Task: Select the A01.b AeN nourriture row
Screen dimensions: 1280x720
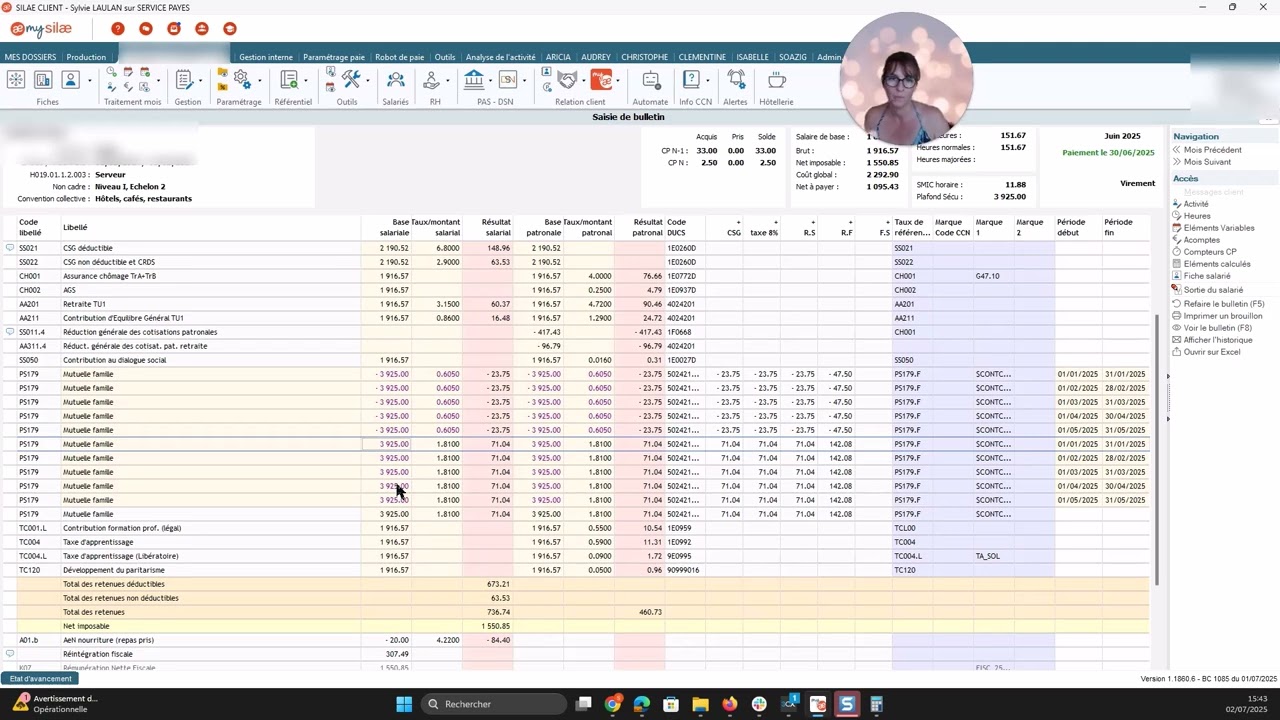Action: (575, 640)
